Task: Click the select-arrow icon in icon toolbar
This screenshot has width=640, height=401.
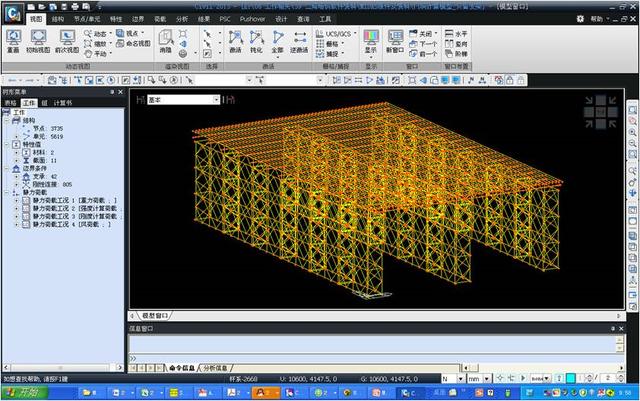Action: (x=189, y=80)
